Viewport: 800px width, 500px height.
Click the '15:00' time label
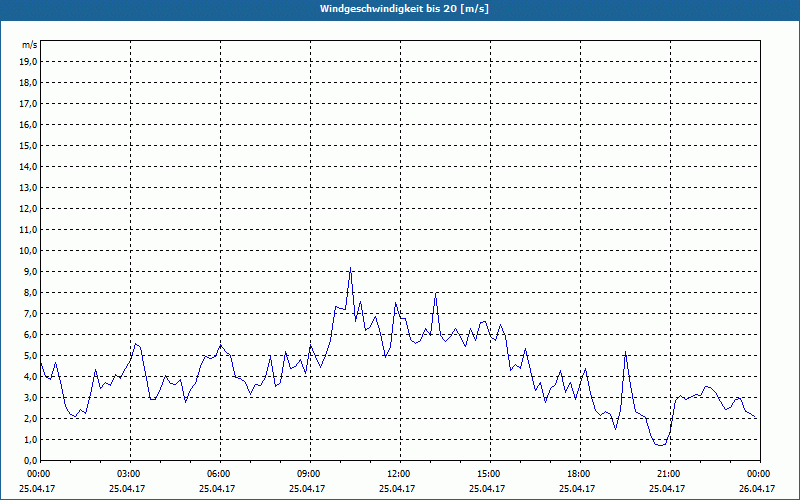[490, 474]
